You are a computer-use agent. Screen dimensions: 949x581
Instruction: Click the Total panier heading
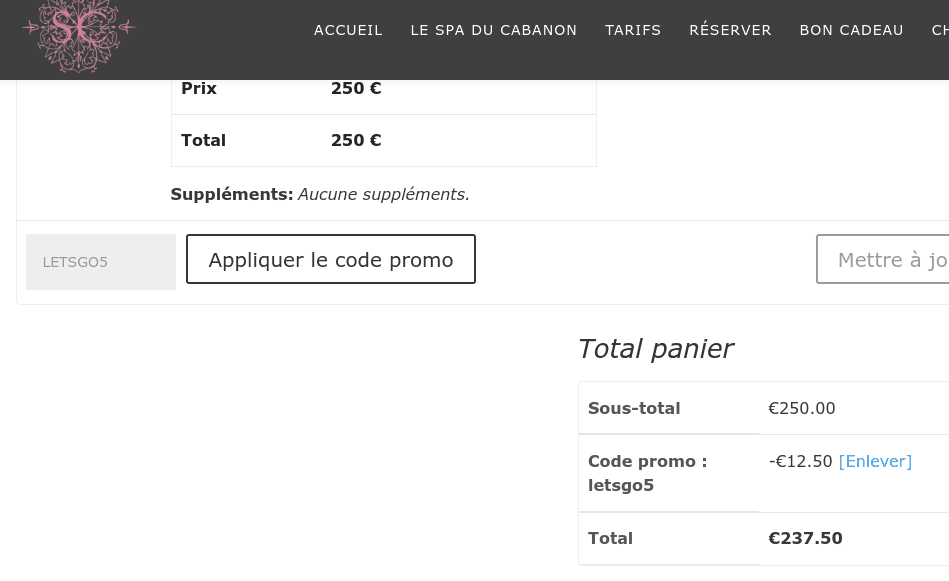(x=655, y=349)
